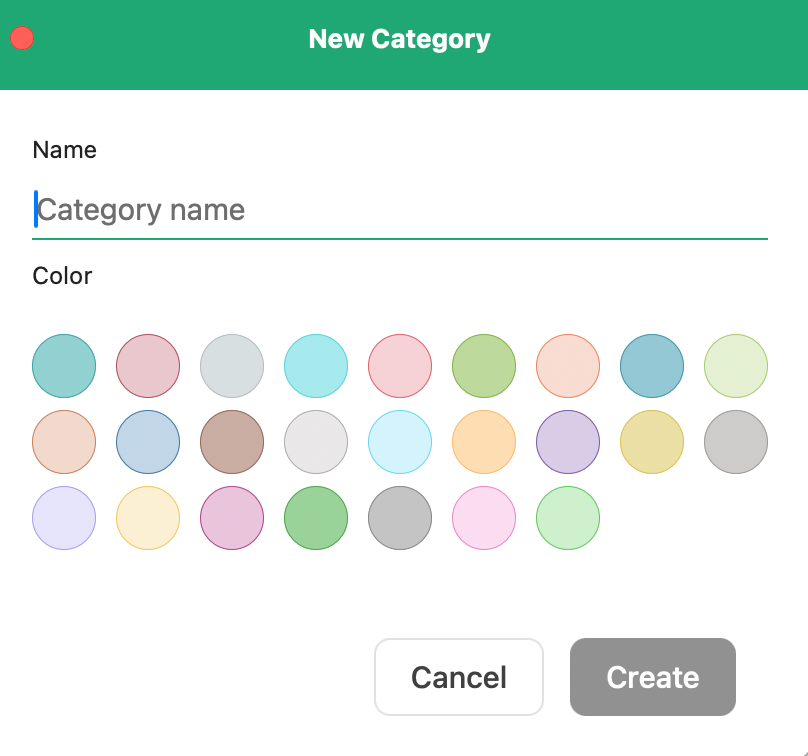The height and width of the screenshot is (756, 808).
Task: Close the New Category dialog window
Action: (22, 39)
